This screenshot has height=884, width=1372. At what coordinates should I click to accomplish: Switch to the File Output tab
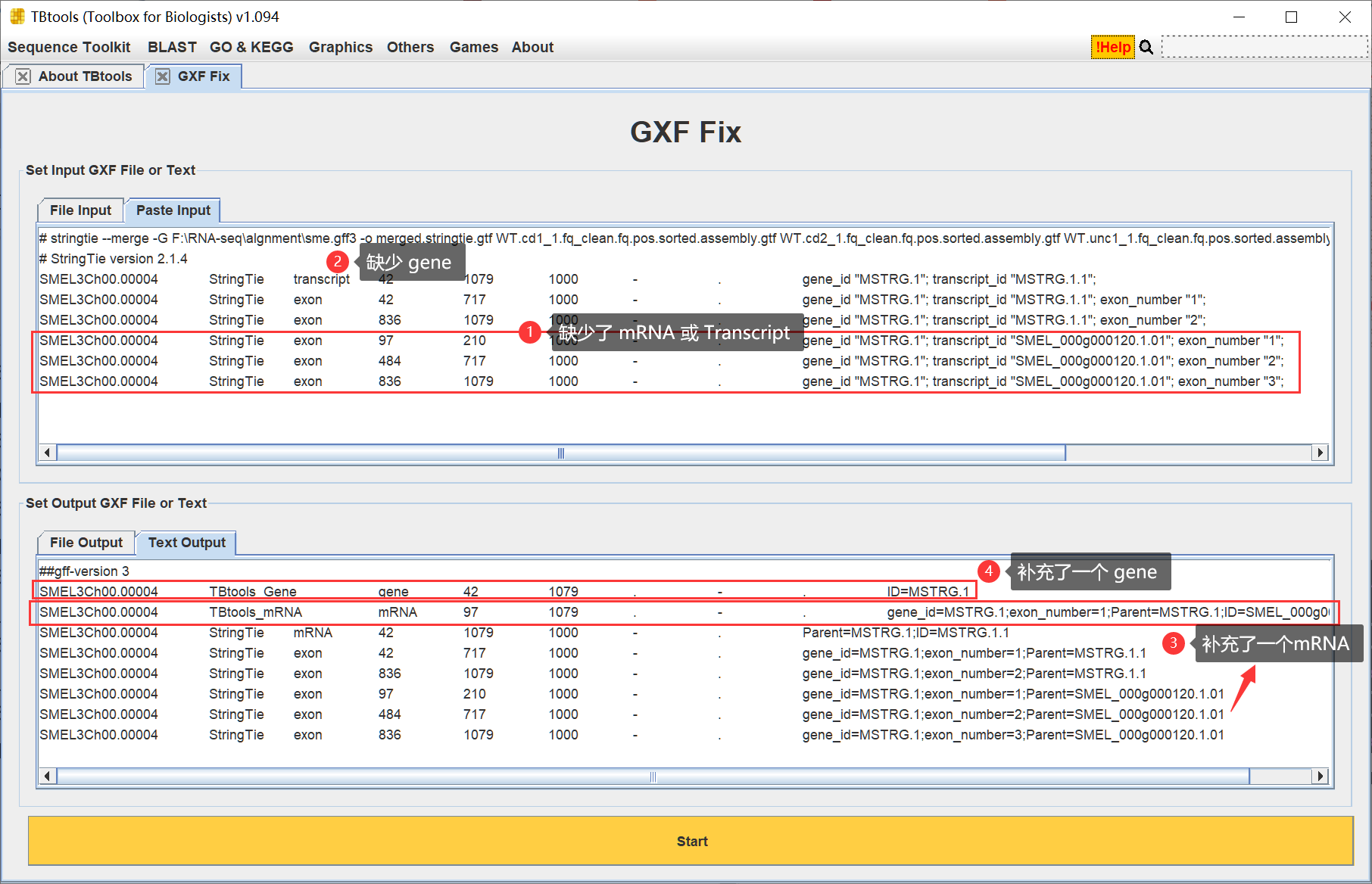point(86,542)
